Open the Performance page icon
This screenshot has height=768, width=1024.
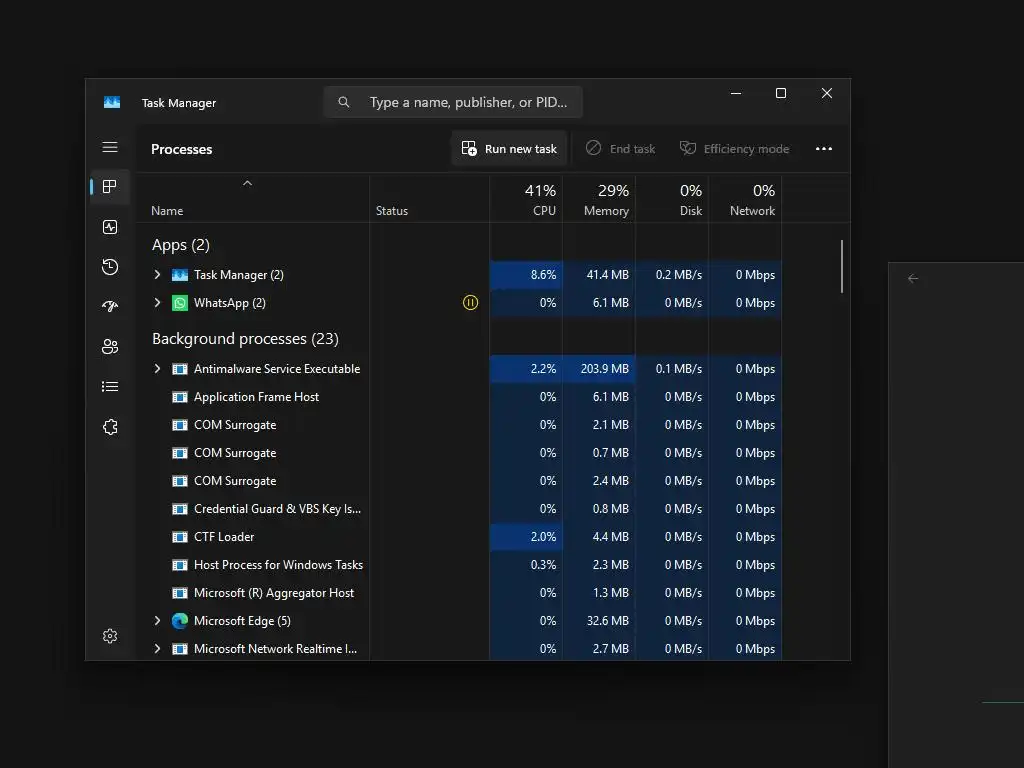(x=110, y=227)
